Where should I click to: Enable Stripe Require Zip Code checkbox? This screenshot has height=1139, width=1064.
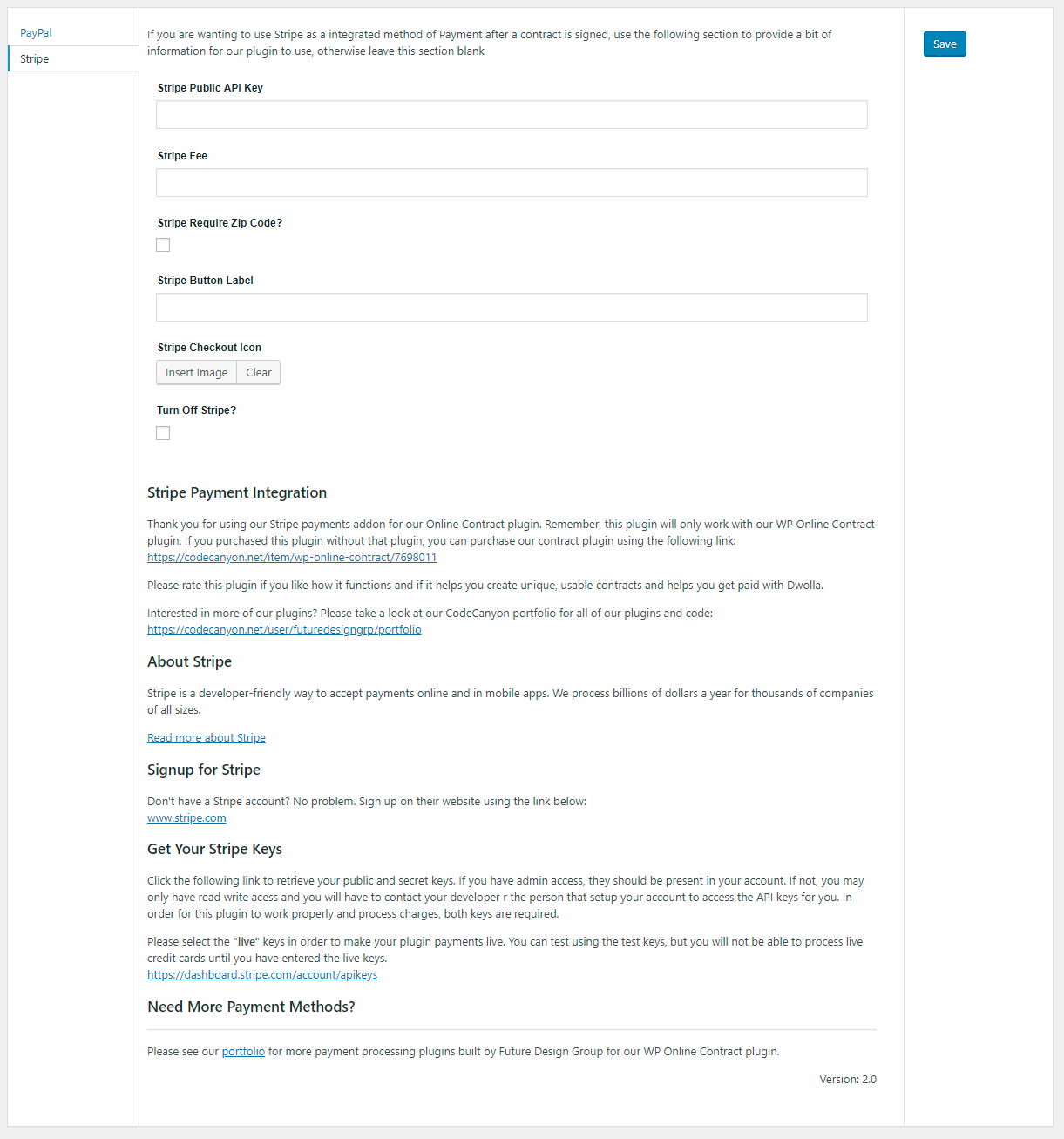(x=163, y=246)
